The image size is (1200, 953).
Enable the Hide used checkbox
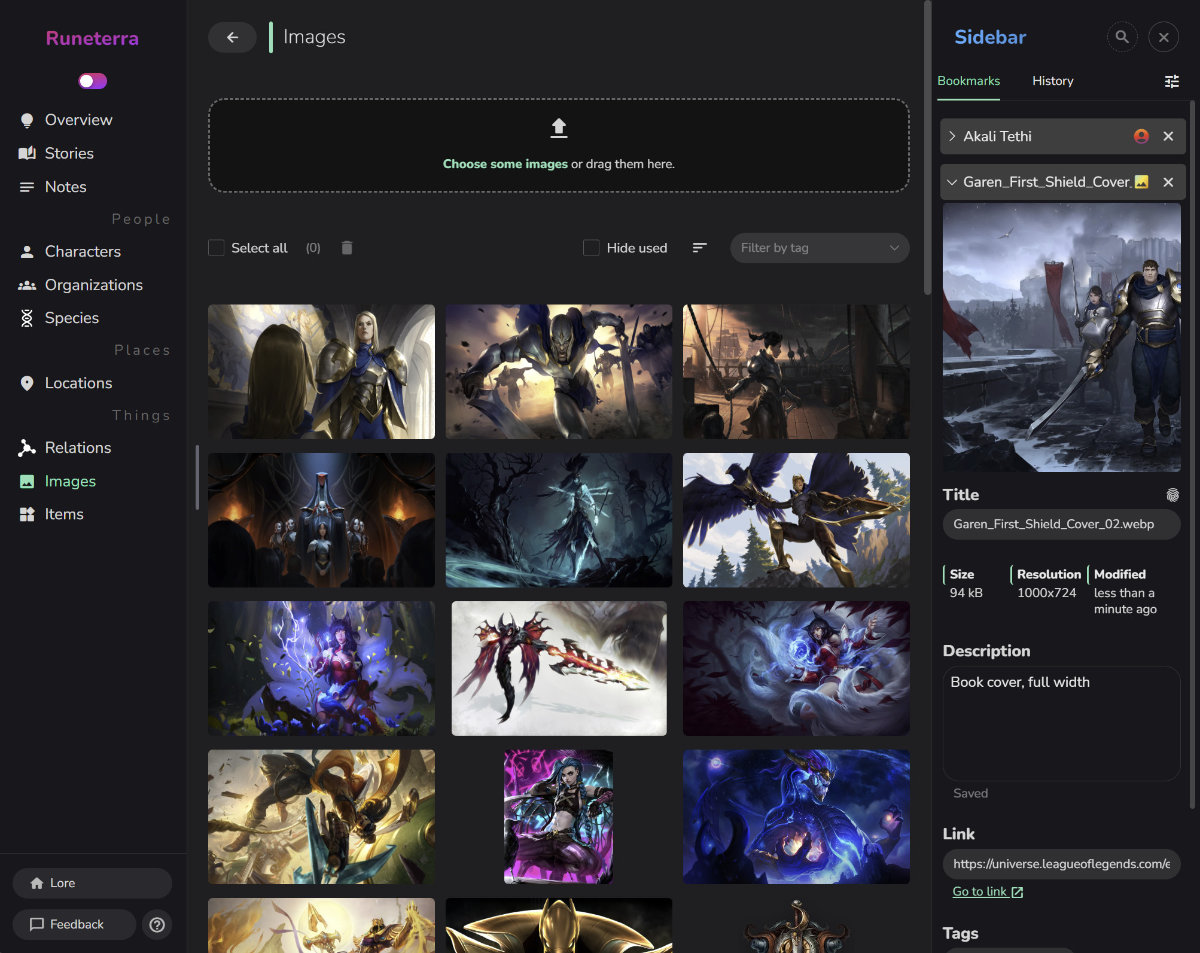591,247
